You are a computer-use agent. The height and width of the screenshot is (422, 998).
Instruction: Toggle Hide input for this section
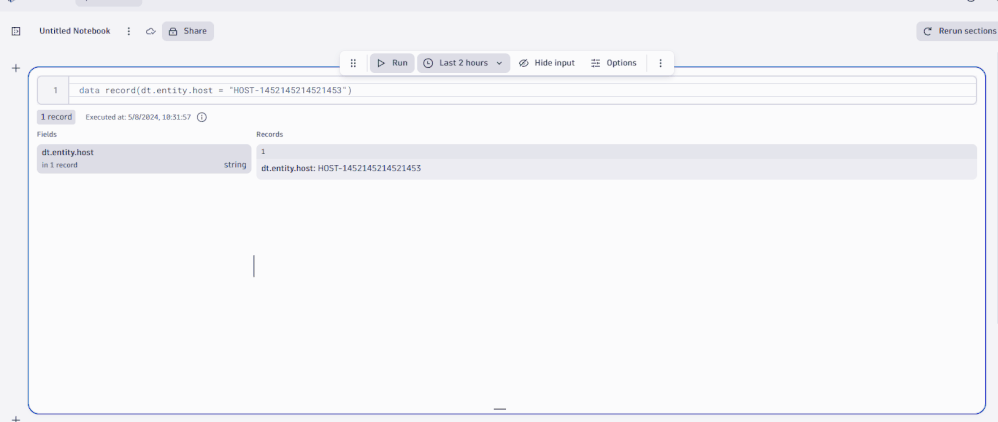tap(547, 63)
